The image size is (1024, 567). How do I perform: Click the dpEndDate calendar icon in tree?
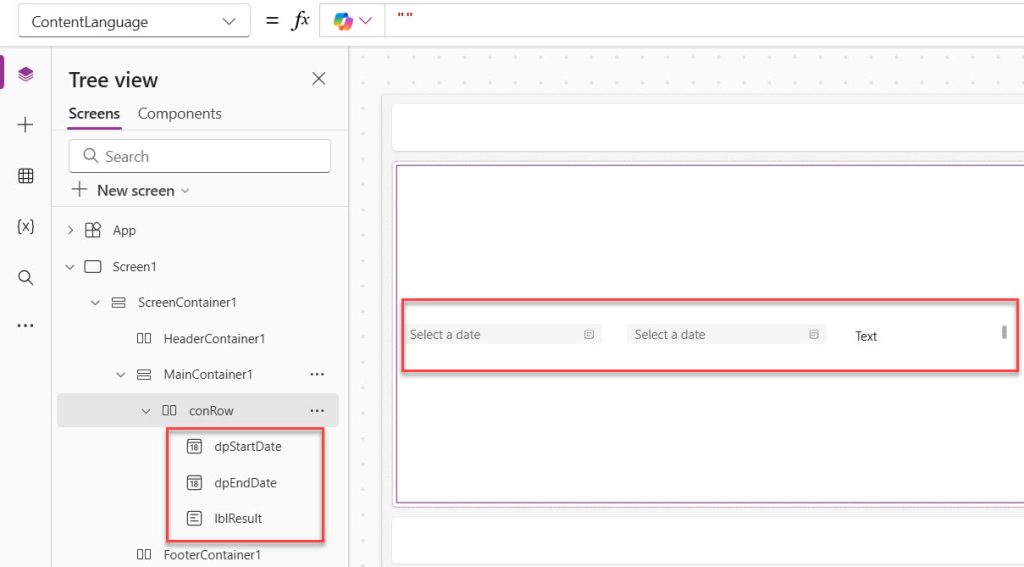point(194,483)
